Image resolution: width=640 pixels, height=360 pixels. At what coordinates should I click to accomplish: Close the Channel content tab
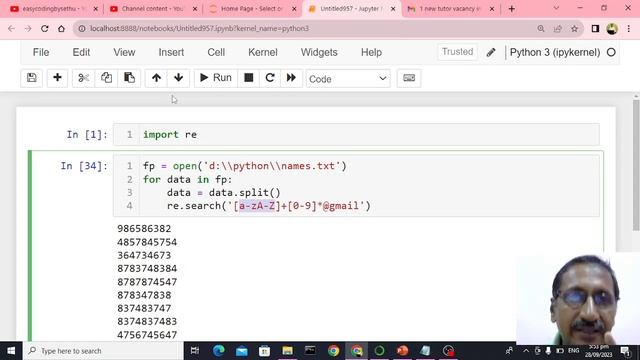195,9
